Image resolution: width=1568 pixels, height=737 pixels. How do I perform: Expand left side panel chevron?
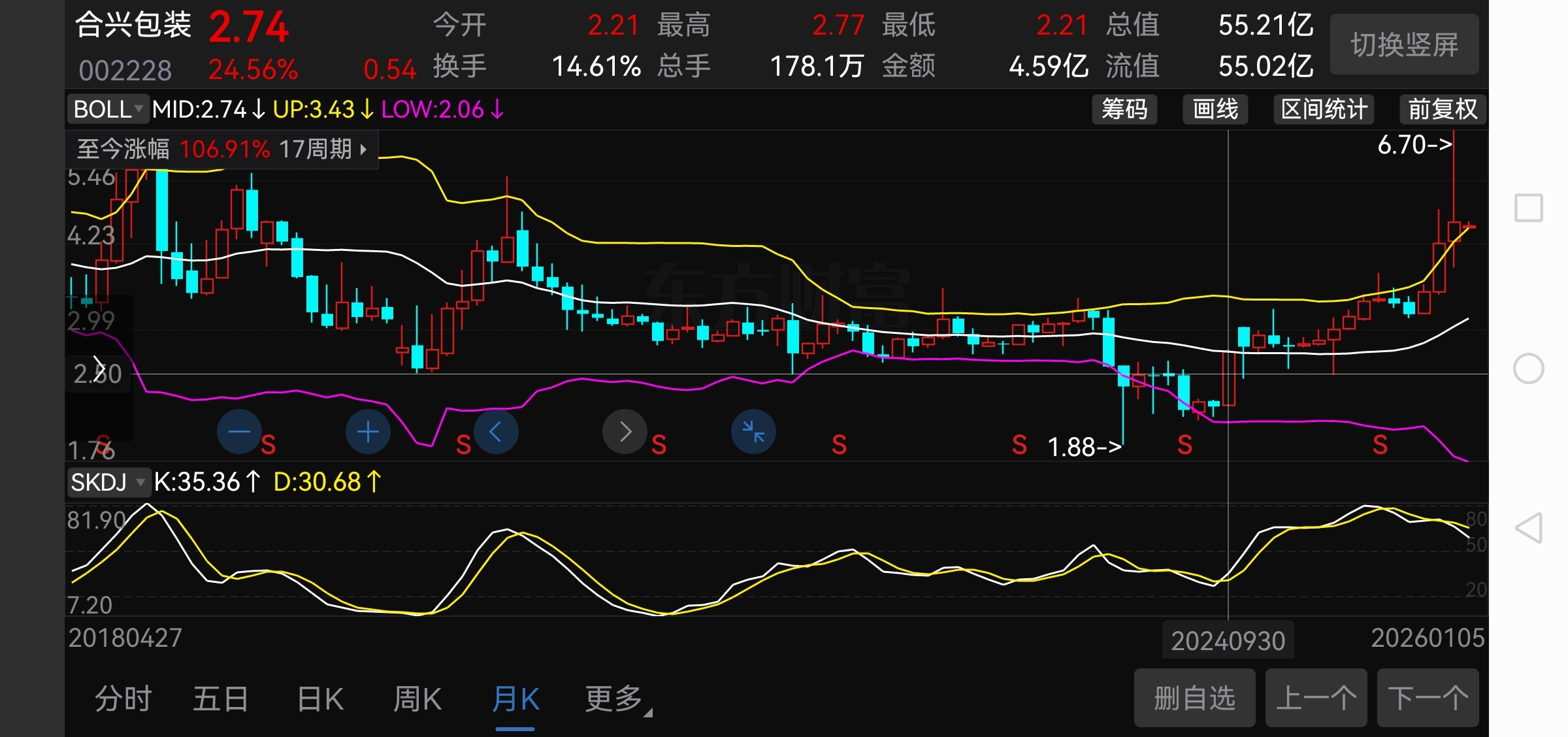[99, 368]
